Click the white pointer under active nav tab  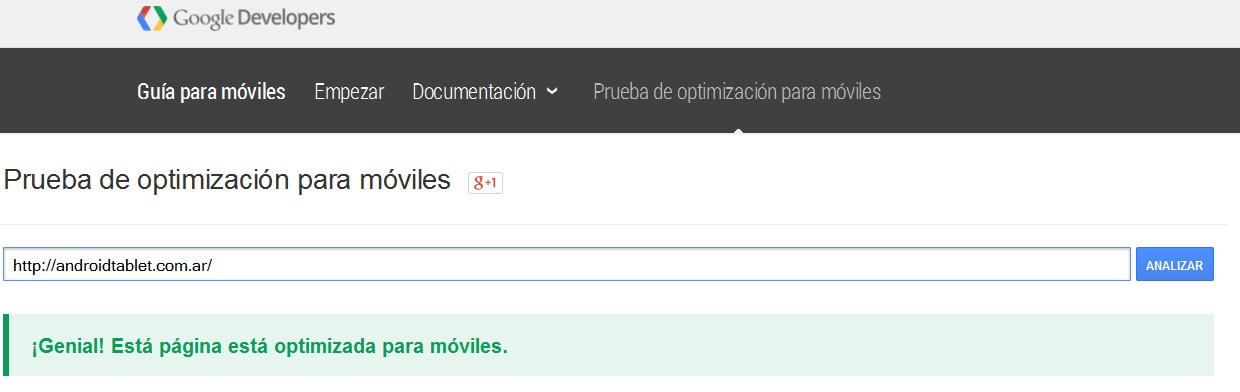pyautogui.click(x=738, y=130)
